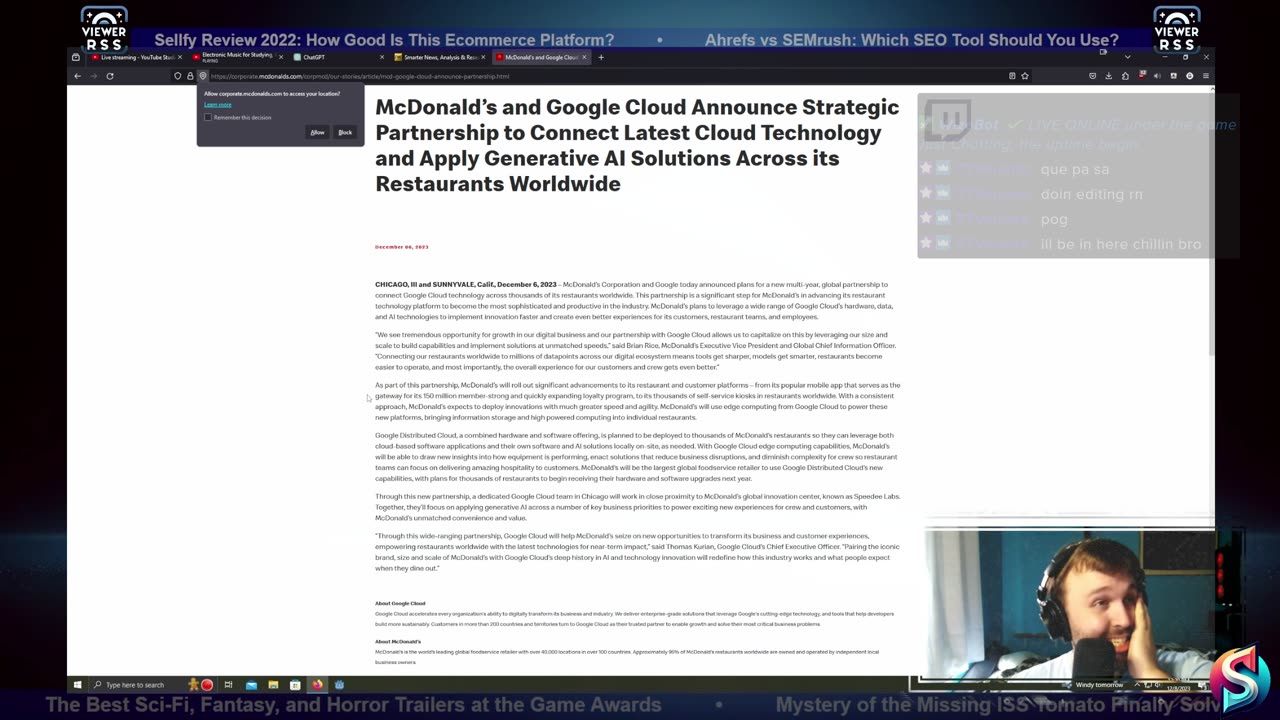This screenshot has width=1280, height=720.
Task: Switch to Electronic Music for Studying tab
Action: point(238,57)
